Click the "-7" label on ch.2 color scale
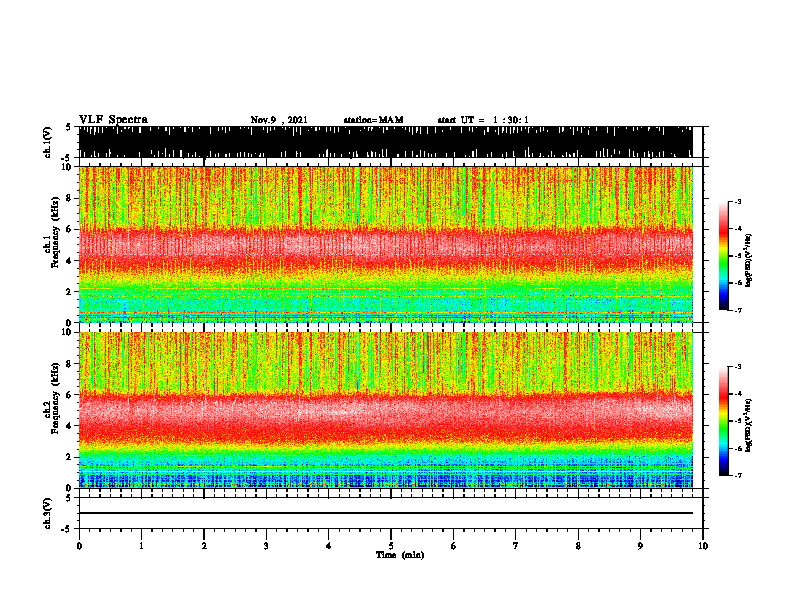 click(737, 475)
